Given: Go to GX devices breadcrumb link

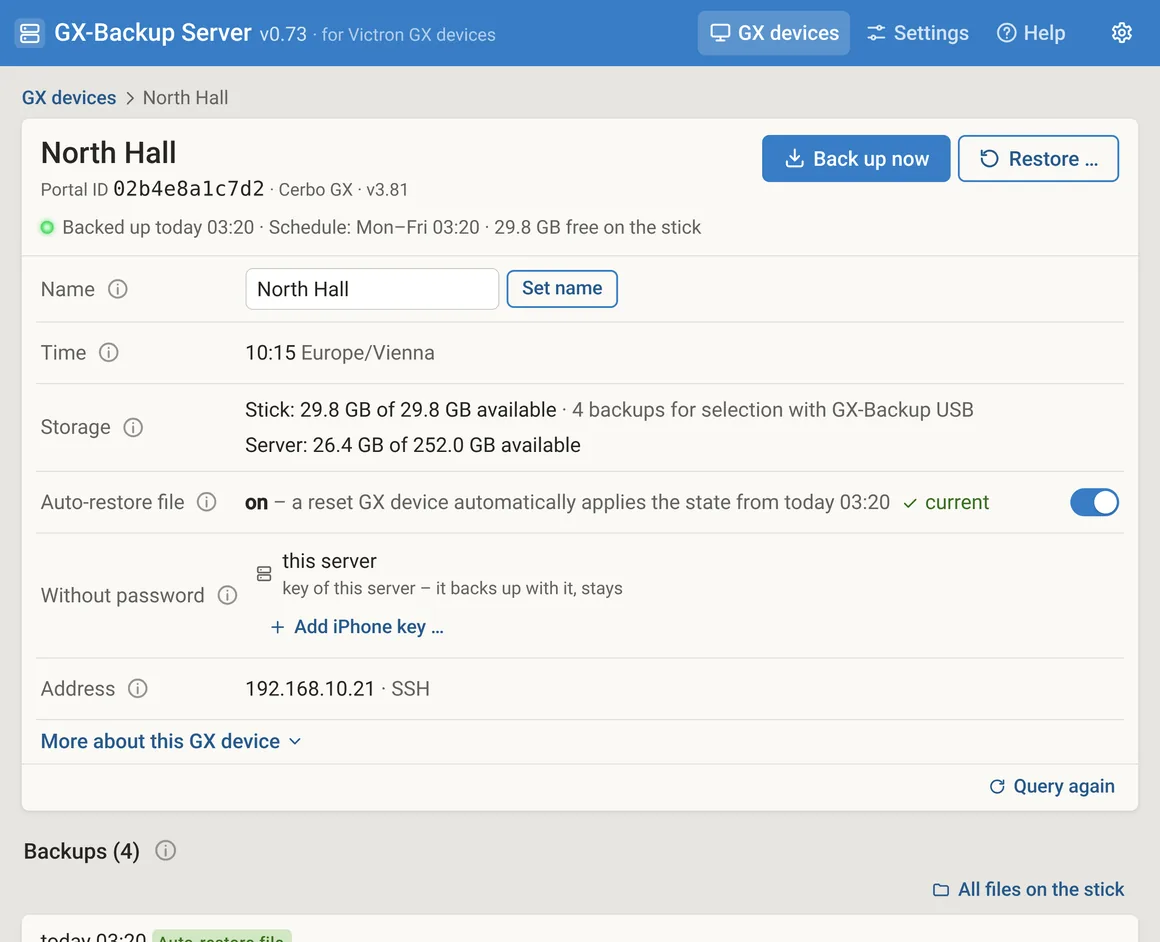Looking at the screenshot, I should (x=69, y=98).
